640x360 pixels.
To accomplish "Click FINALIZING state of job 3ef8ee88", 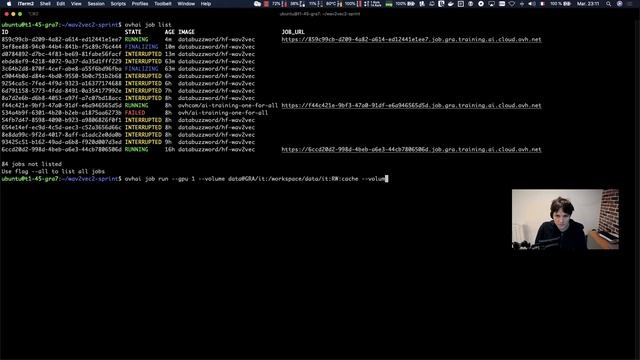I will pyautogui.click(x=142, y=47).
